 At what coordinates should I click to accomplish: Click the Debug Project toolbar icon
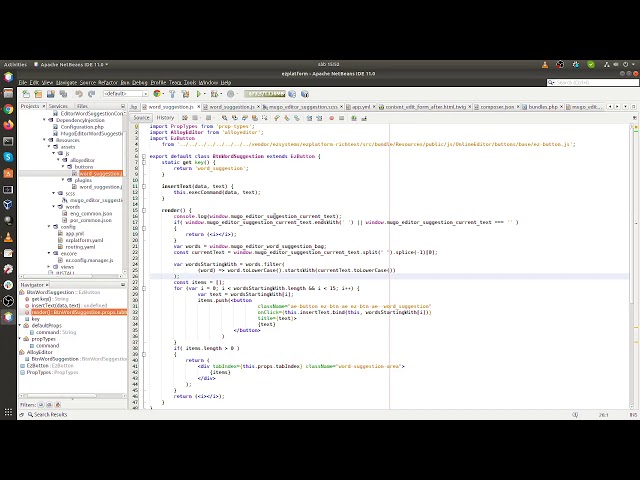[x=214, y=94]
